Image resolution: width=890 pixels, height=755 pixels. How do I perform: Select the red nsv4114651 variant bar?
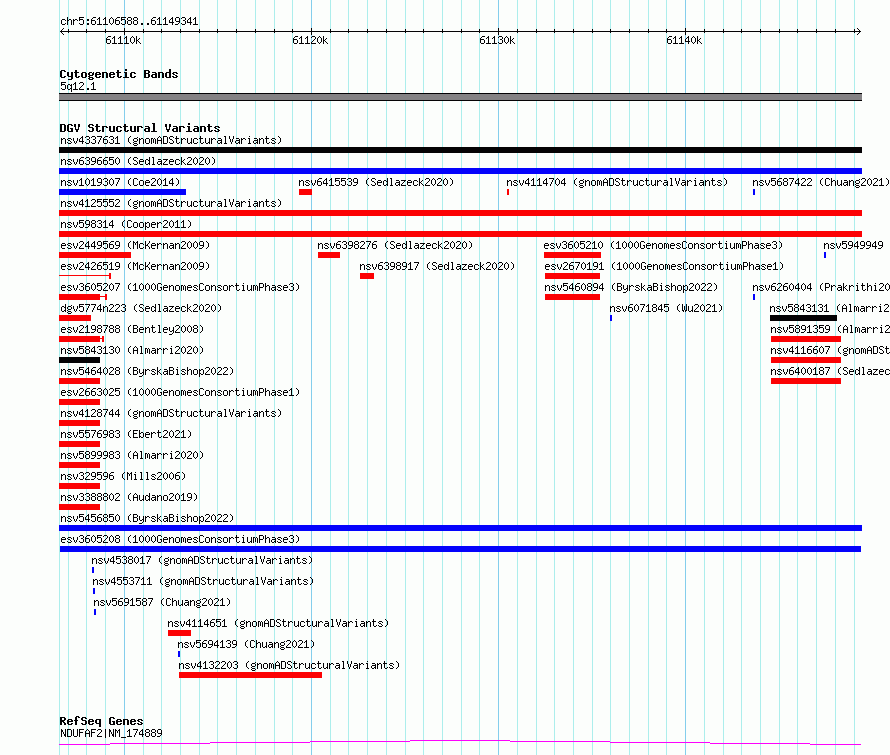(x=179, y=633)
